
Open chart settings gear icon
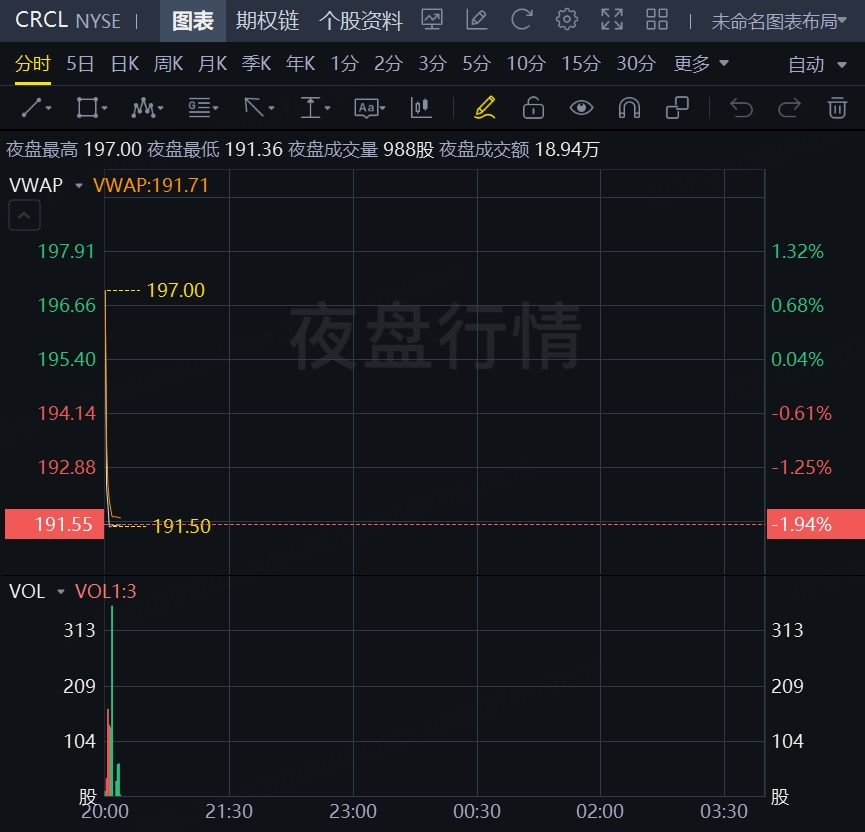[x=567, y=20]
